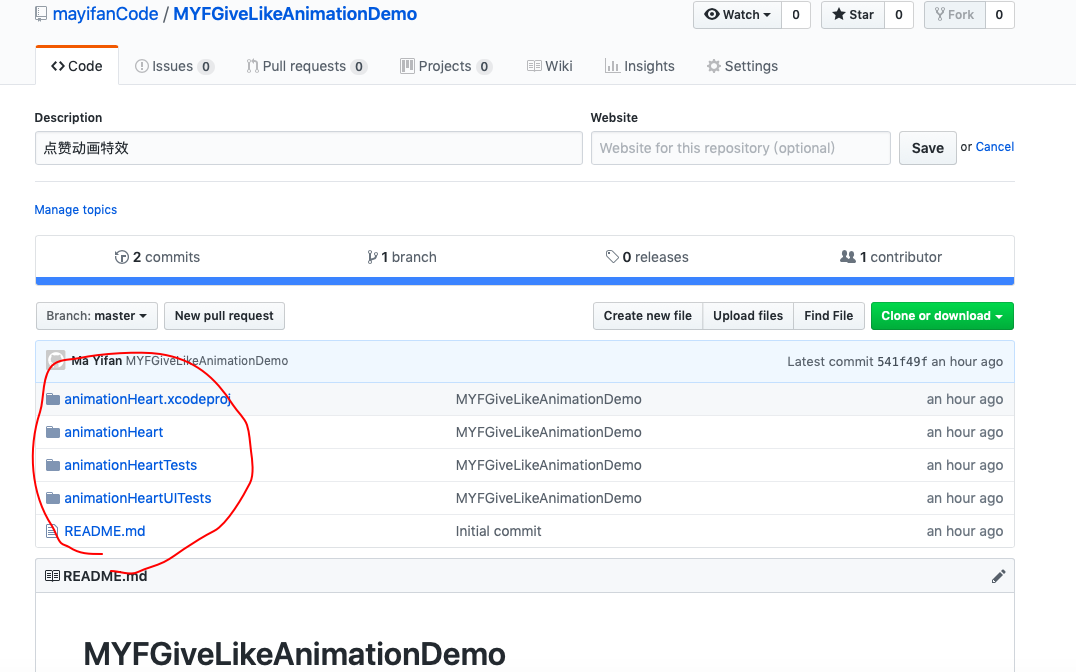Screen dimensions: 1076x672
Task: Open the Clone or download dropdown
Action: pyautogui.click(x=942, y=316)
